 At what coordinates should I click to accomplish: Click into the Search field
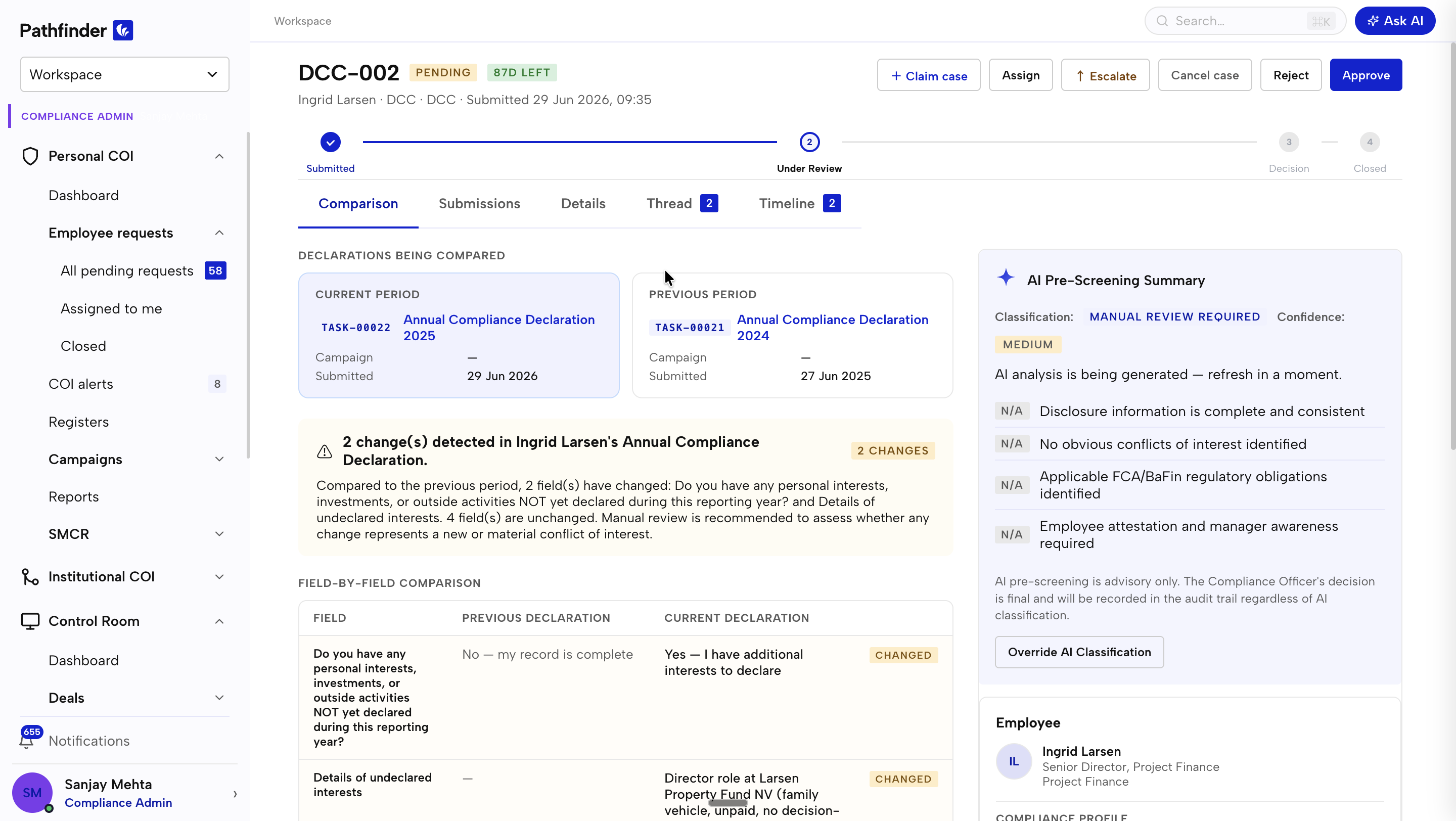[1245, 21]
